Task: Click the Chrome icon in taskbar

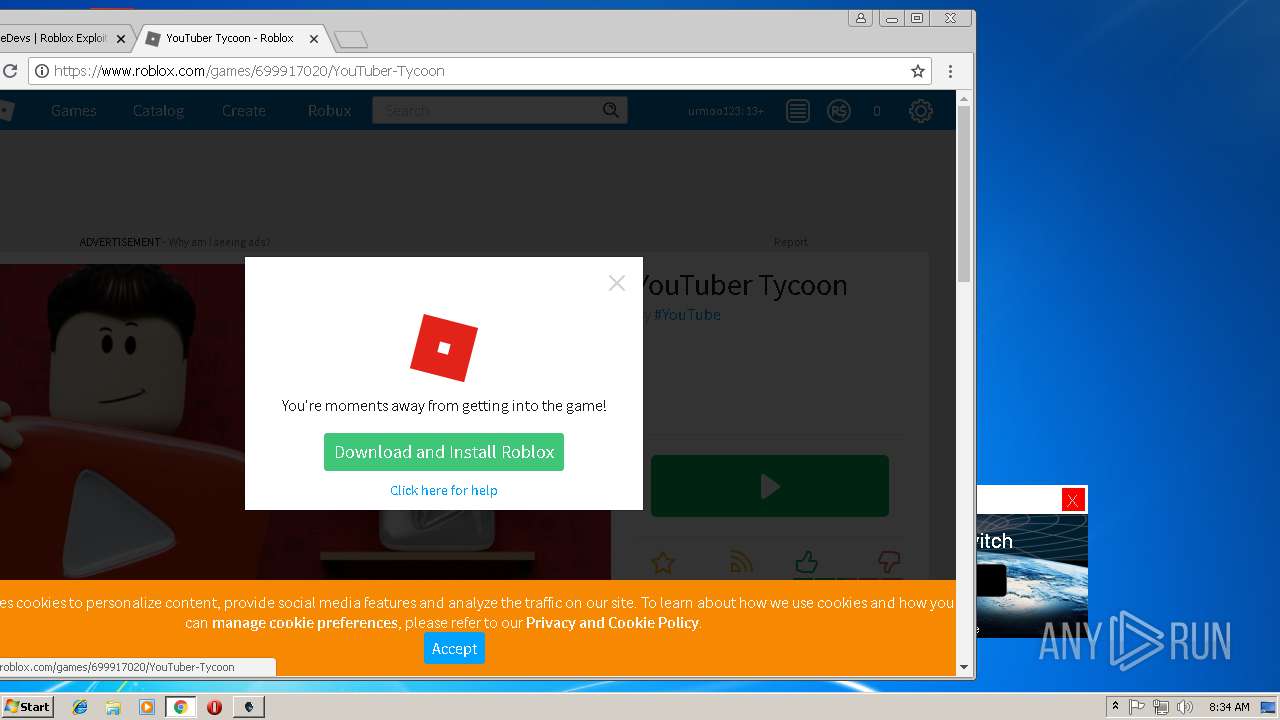Action: point(180,707)
